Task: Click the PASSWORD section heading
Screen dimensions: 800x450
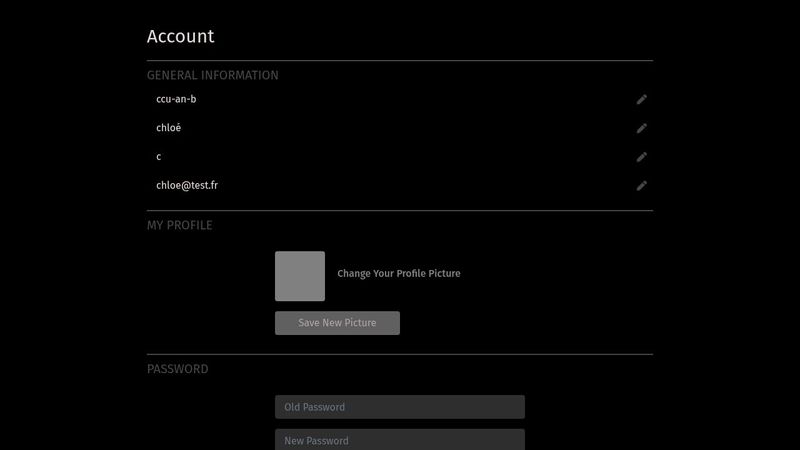Action: [x=178, y=369]
